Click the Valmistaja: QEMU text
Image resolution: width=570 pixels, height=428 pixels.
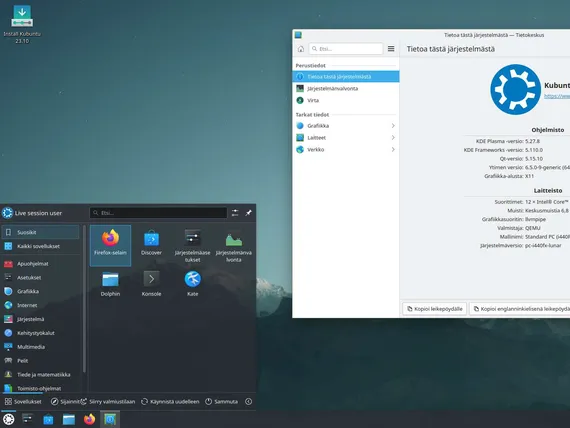[519, 228]
